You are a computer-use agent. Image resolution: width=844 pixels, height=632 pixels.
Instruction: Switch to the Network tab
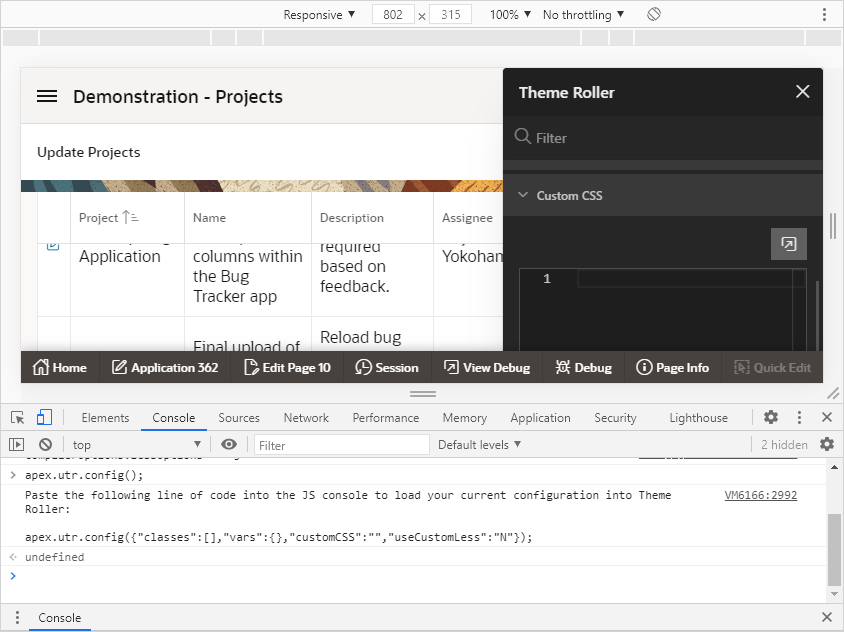(306, 418)
